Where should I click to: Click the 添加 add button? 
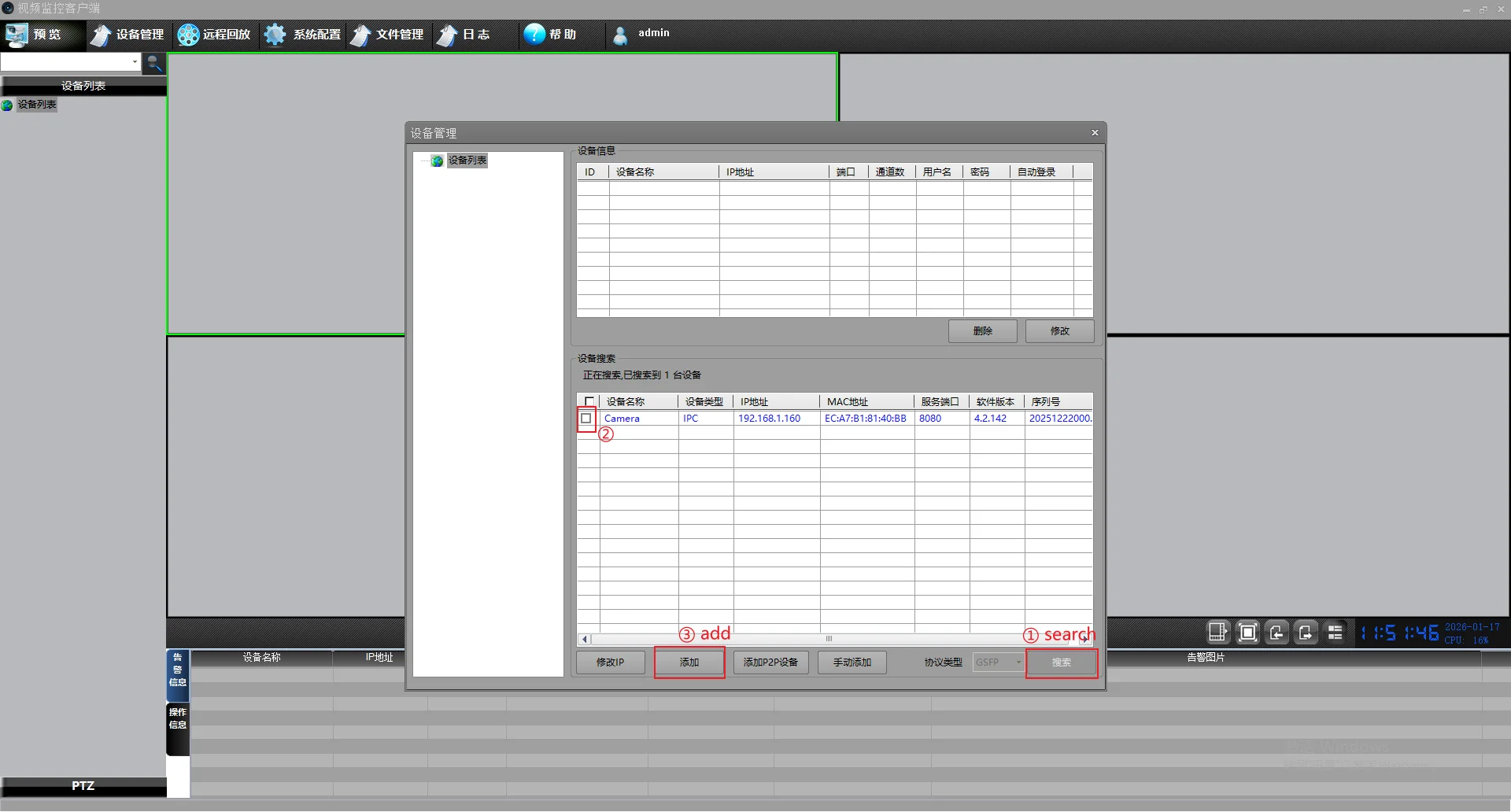click(x=689, y=663)
